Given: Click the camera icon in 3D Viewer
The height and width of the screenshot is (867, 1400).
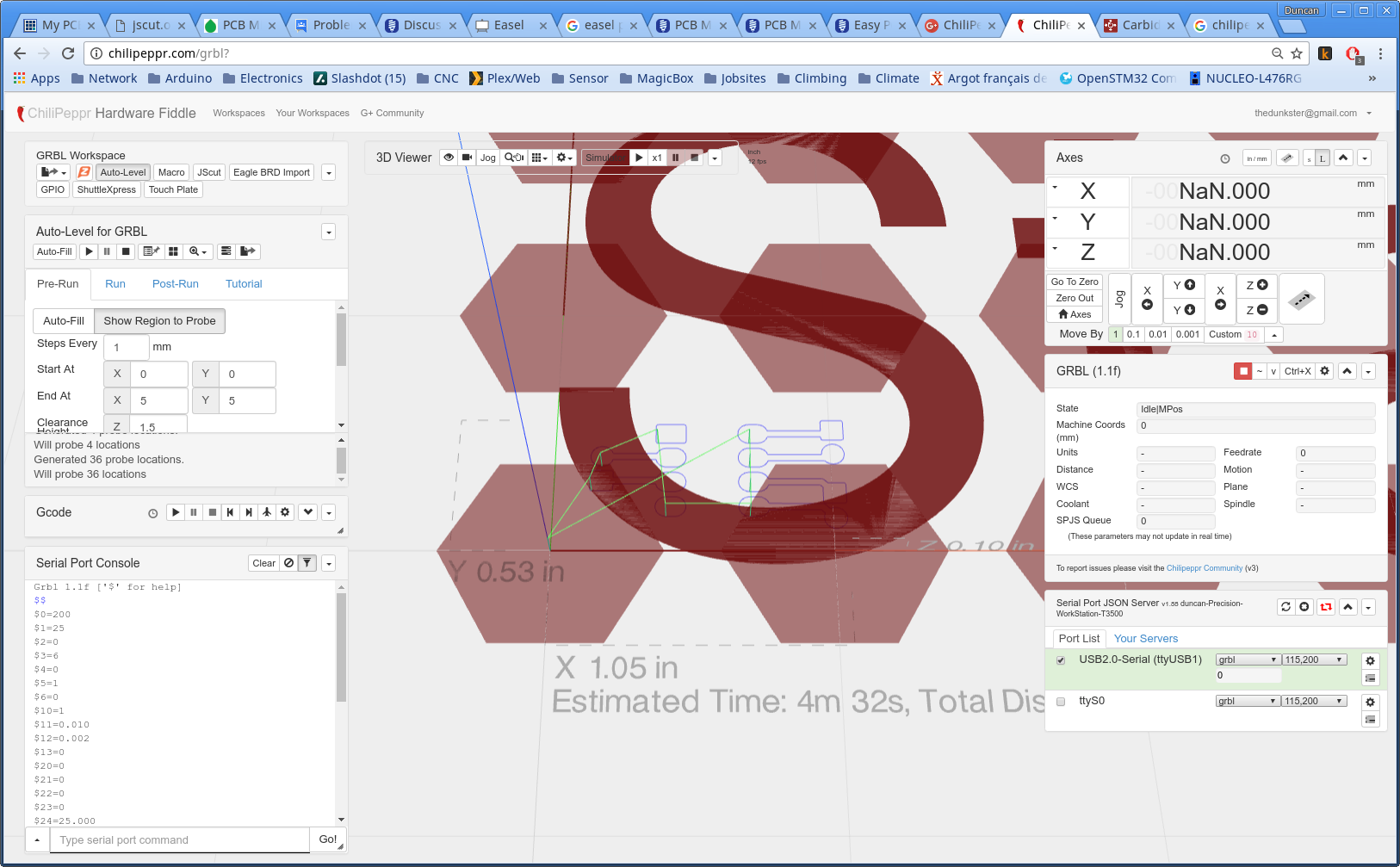Looking at the screenshot, I should (467, 158).
